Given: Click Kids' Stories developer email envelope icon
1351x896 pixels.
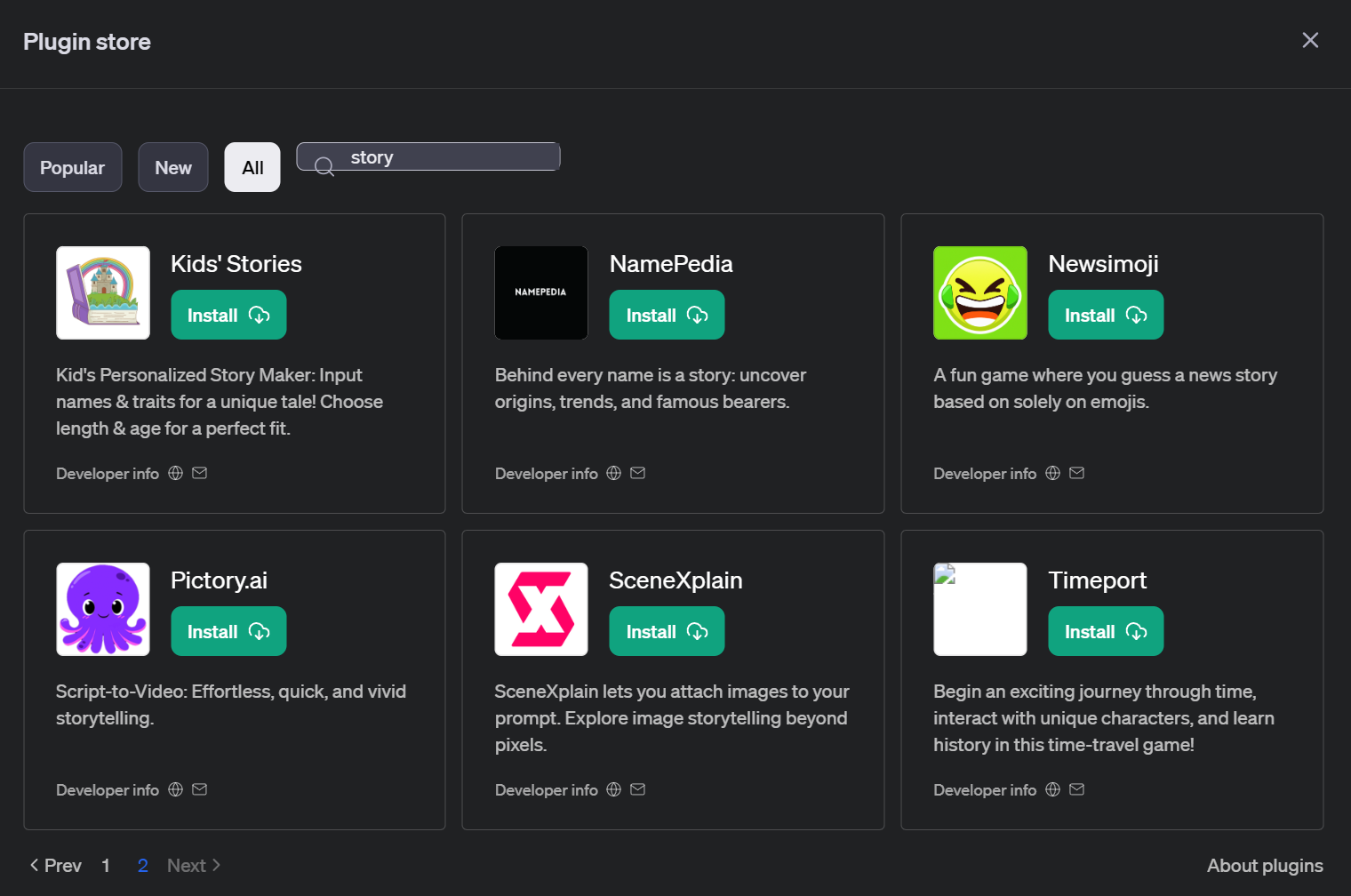Looking at the screenshot, I should click(x=200, y=473).
